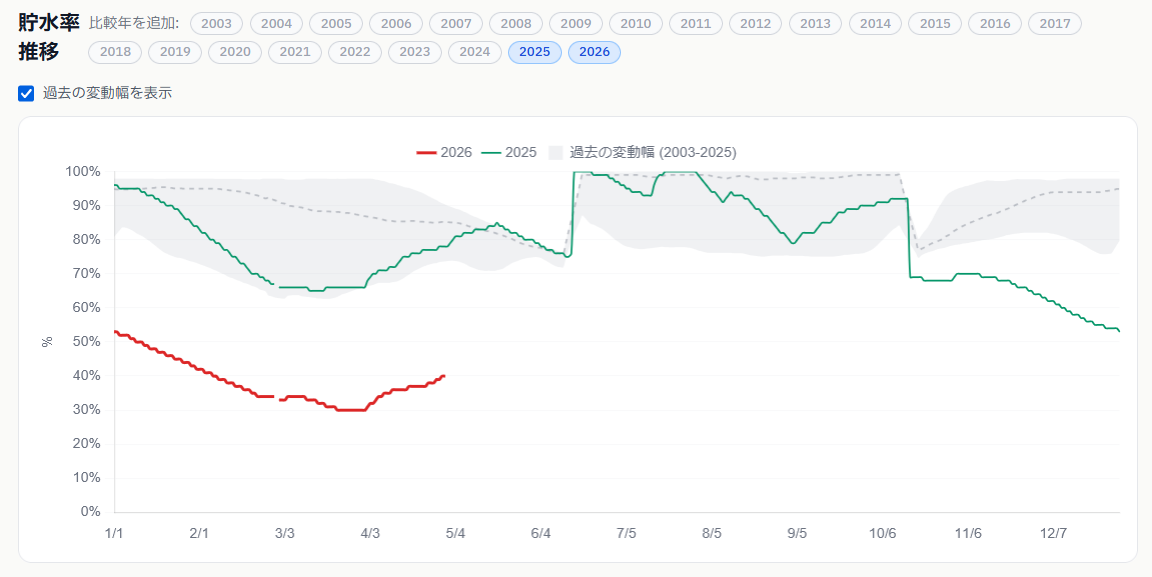Click the 2018 year chip
The width and height of the screenshot is (1152, 577).
pos(115,52)
